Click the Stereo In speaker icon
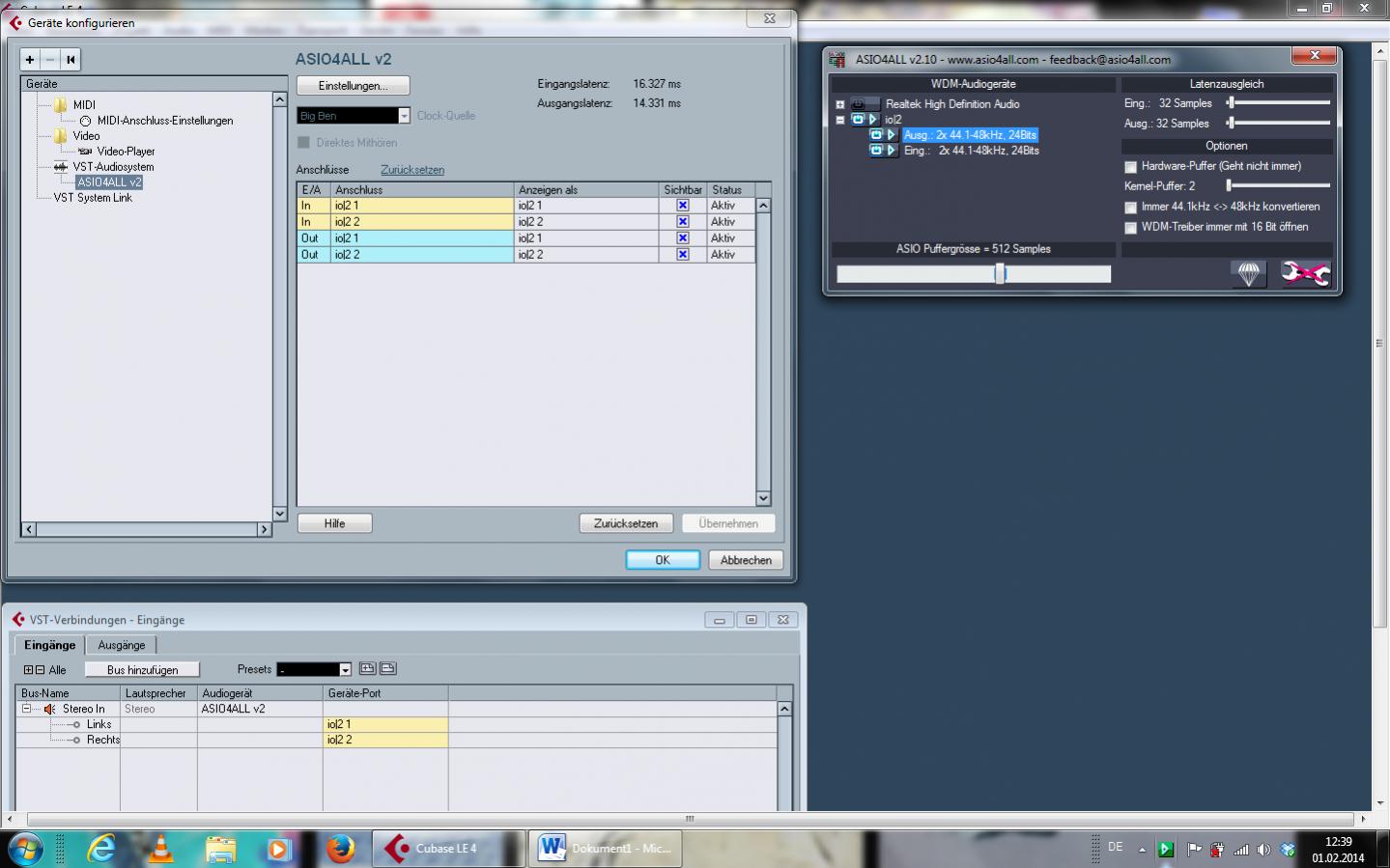 [49, 710]
